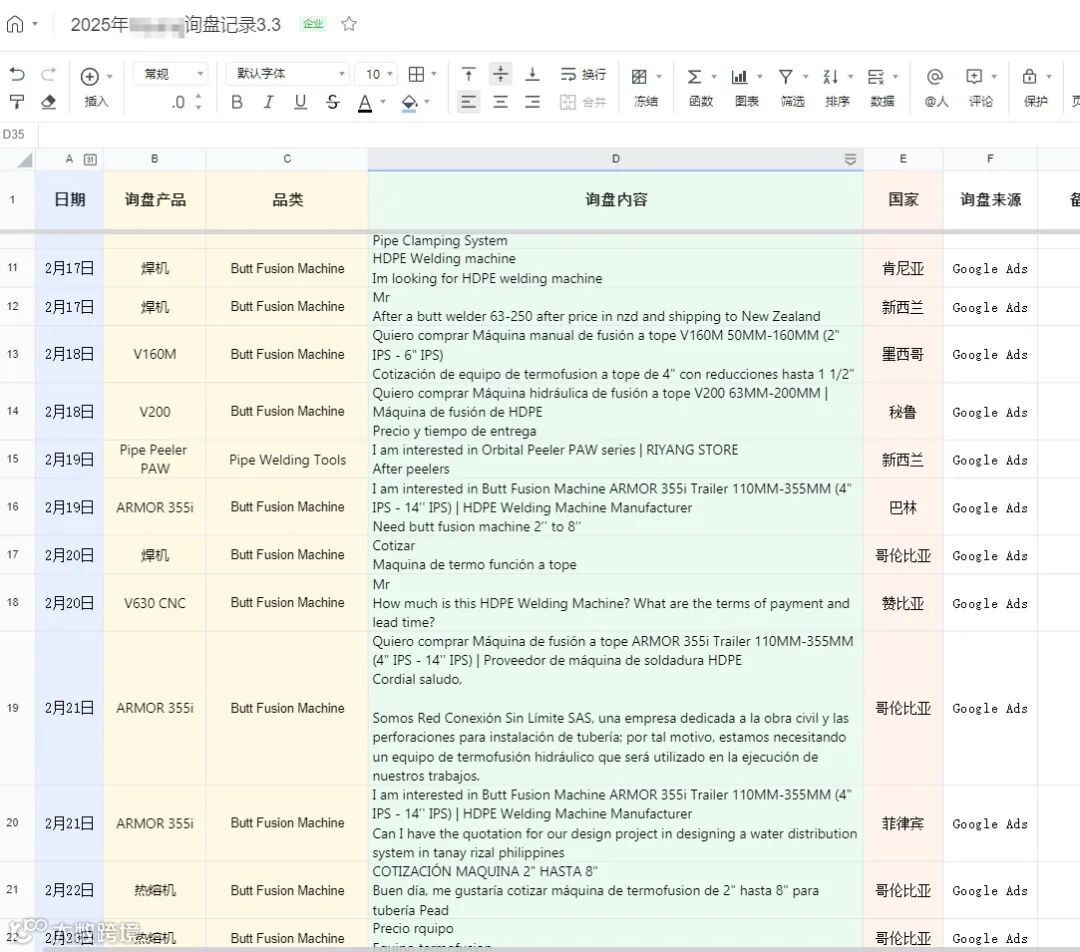This screenshot has width=1080, height=952.
Task: Select column E header
Action: (903, 159)
